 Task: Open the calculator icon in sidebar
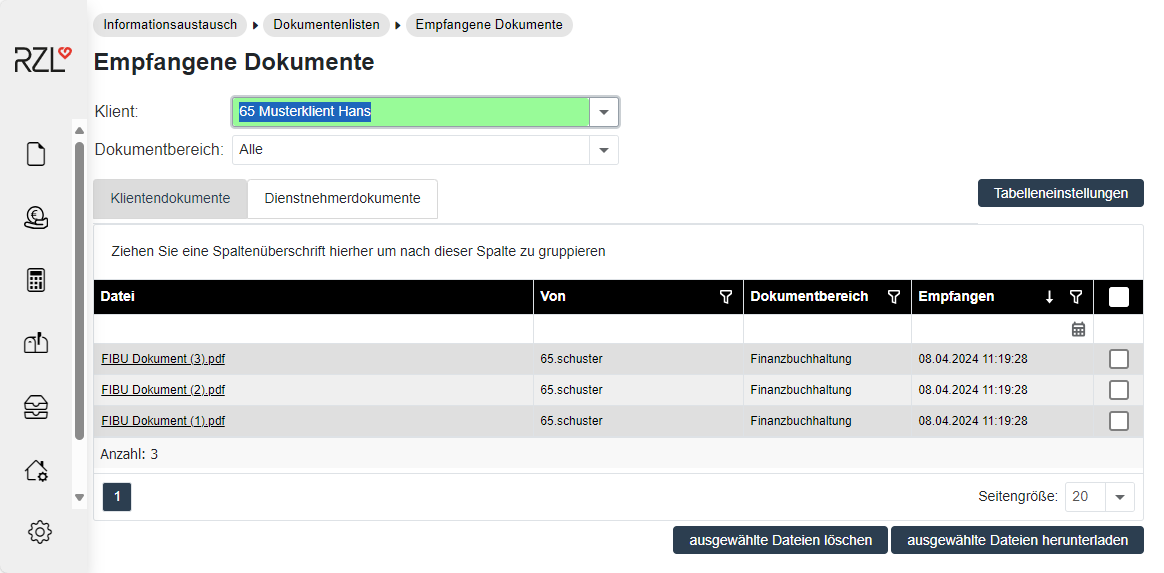tap(36, 280)
